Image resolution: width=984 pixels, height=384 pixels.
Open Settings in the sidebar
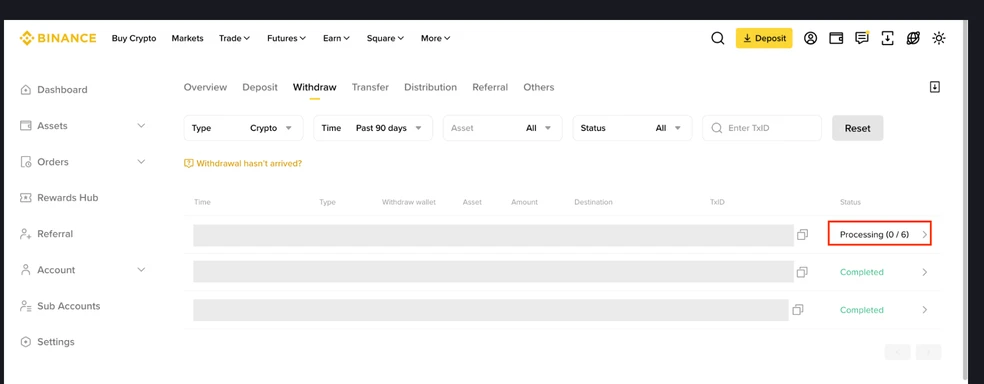47,342
